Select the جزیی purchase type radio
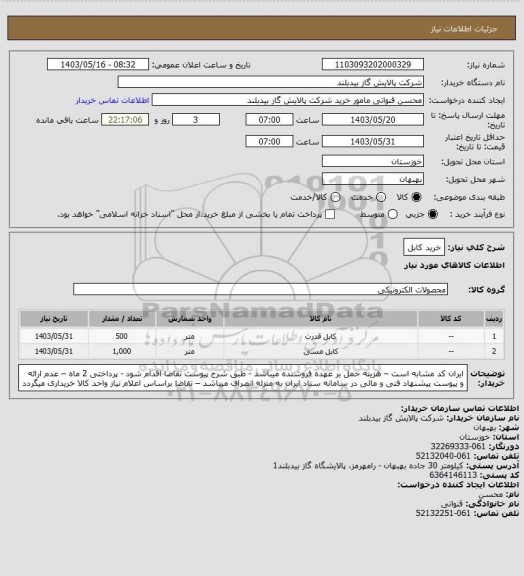Screen dimensions: 524x576 coord(433,214)
